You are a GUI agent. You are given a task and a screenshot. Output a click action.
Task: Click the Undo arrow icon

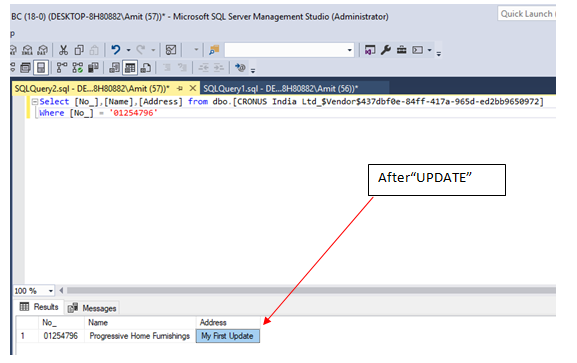click(x=116, y=50)
